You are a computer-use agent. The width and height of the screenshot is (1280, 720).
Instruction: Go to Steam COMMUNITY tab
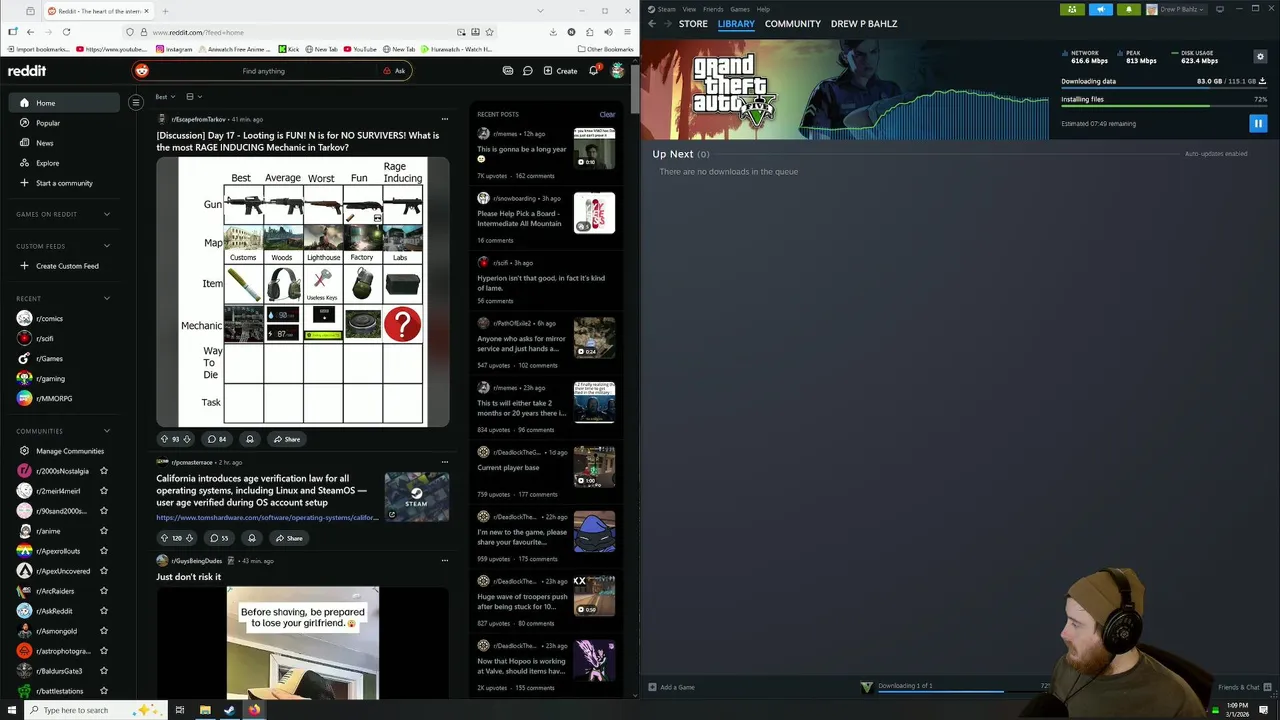tap(793, 23)
